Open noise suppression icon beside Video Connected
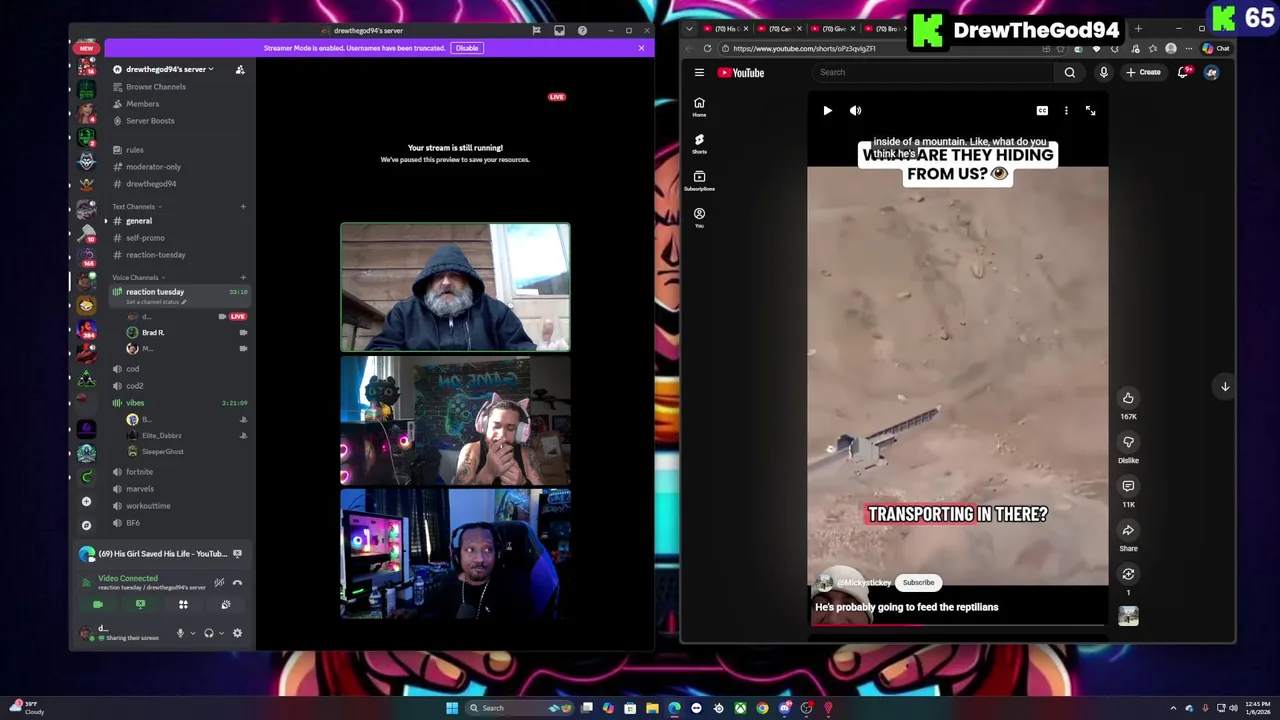This screenshot has width=1280, height=720. tap(219, 582)
